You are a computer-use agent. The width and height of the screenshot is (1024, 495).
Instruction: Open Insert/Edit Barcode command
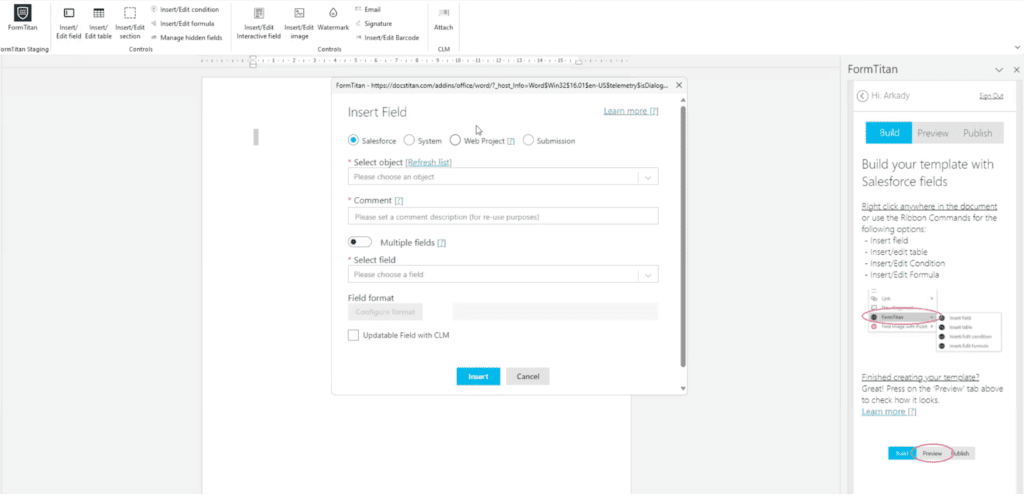click(387, 38)
